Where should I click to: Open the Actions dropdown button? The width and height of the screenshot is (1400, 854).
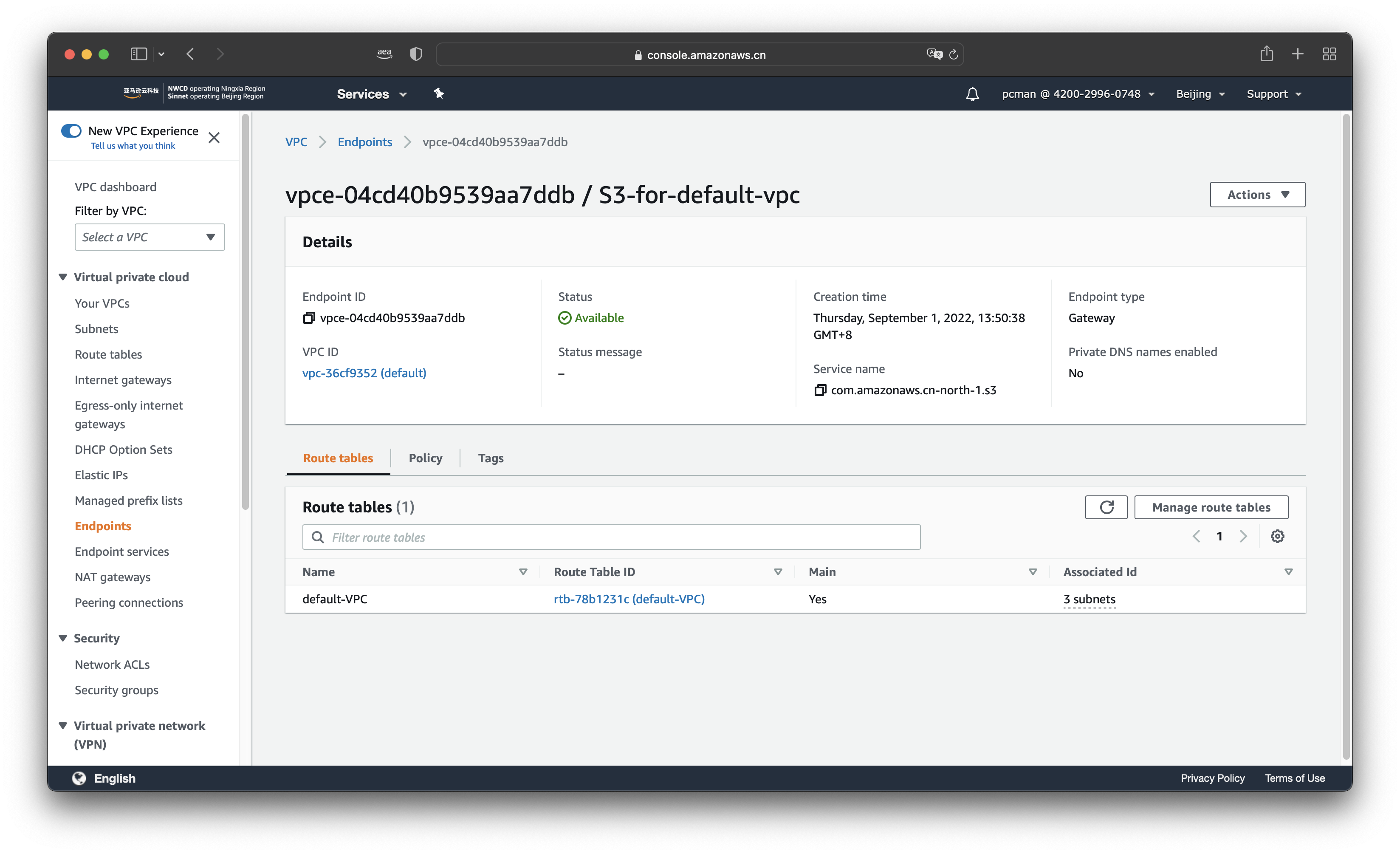click(x=1257, y=195)
